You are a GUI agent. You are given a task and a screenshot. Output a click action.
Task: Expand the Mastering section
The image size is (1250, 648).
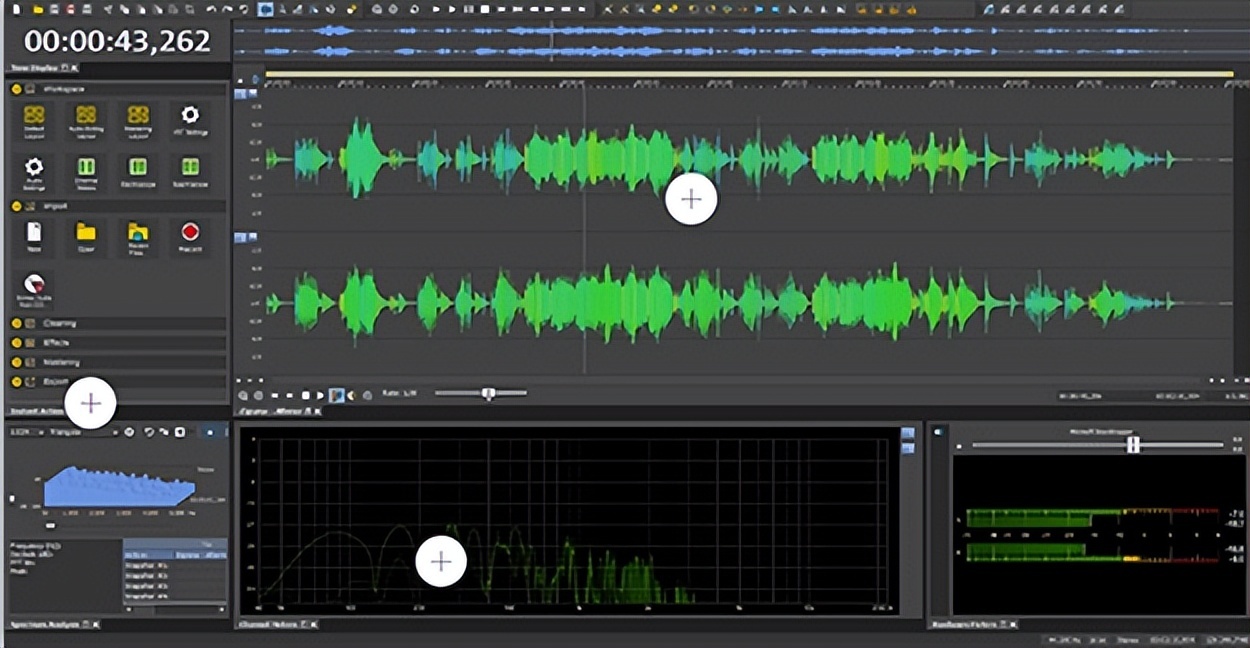(17, 362)
